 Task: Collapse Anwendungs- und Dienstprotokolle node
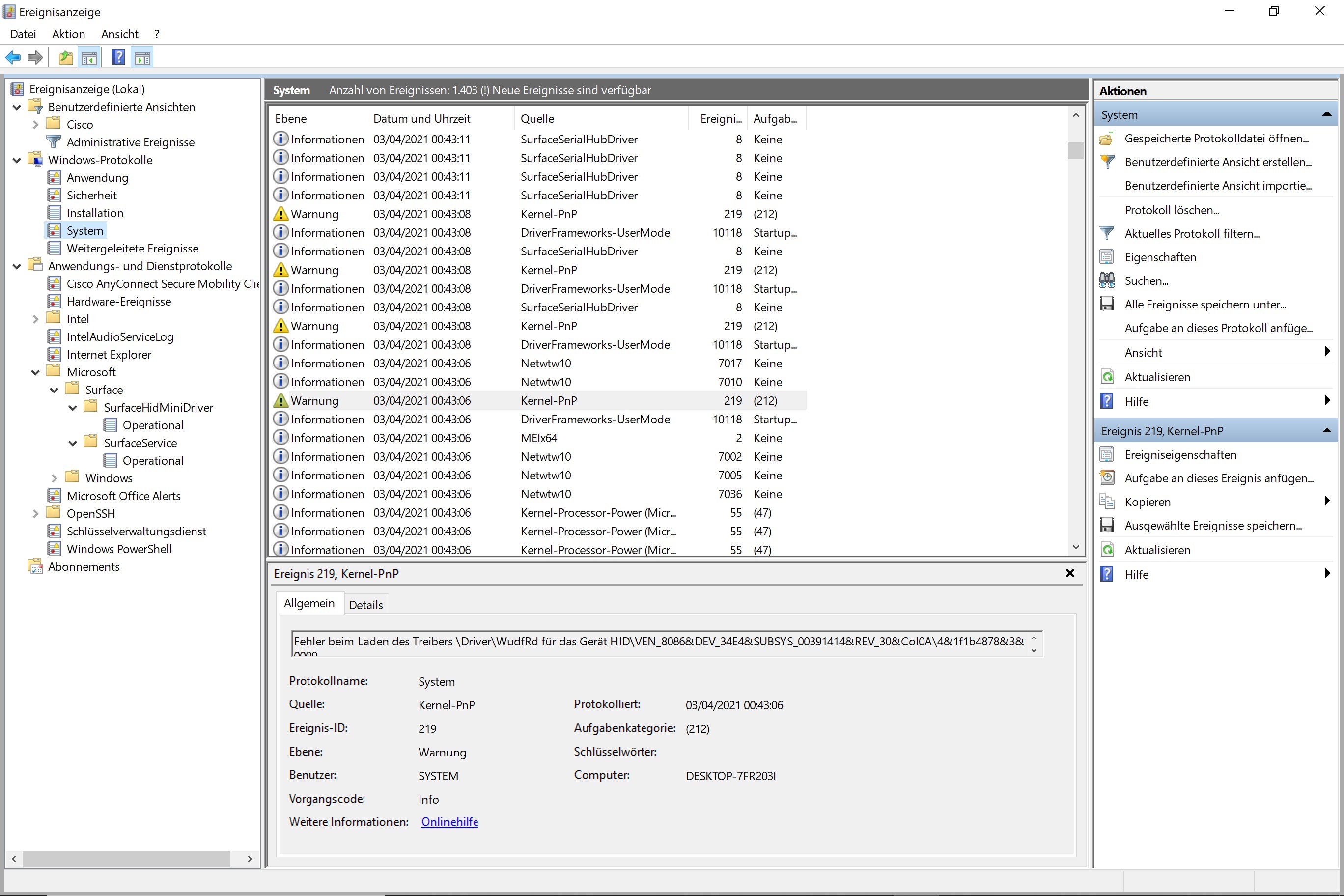17,266
